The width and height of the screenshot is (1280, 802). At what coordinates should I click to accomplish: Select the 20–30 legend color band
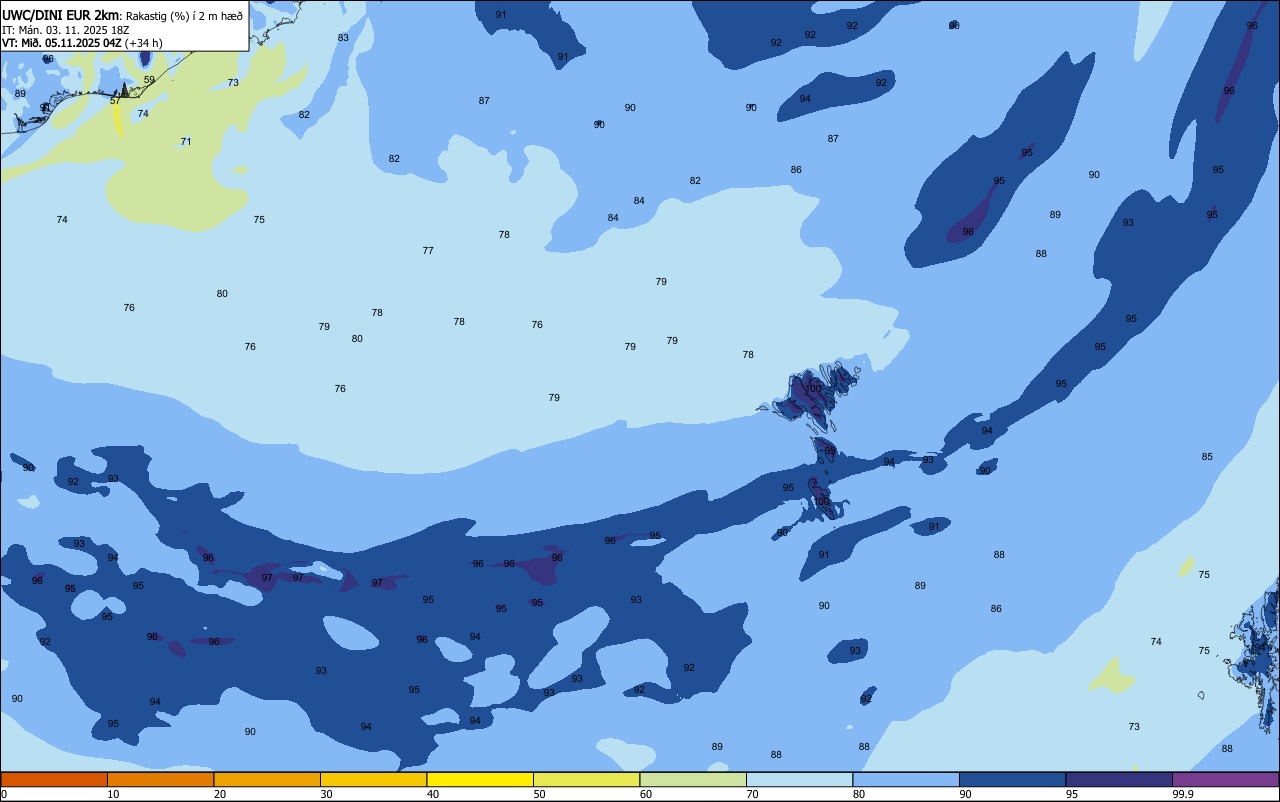click(x=267, y=779)
